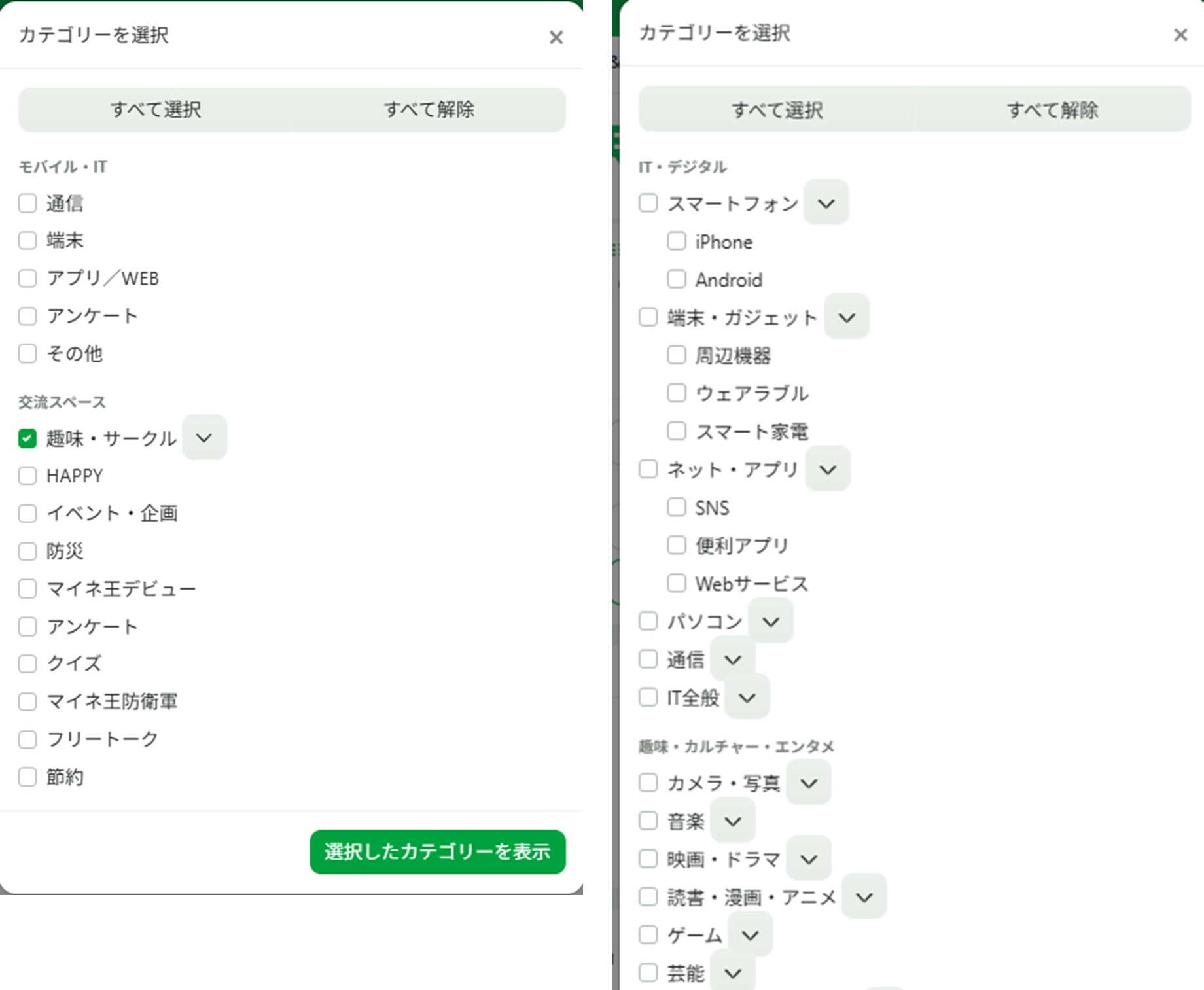Expand the 音楽 category chevron

click(733, 821)
